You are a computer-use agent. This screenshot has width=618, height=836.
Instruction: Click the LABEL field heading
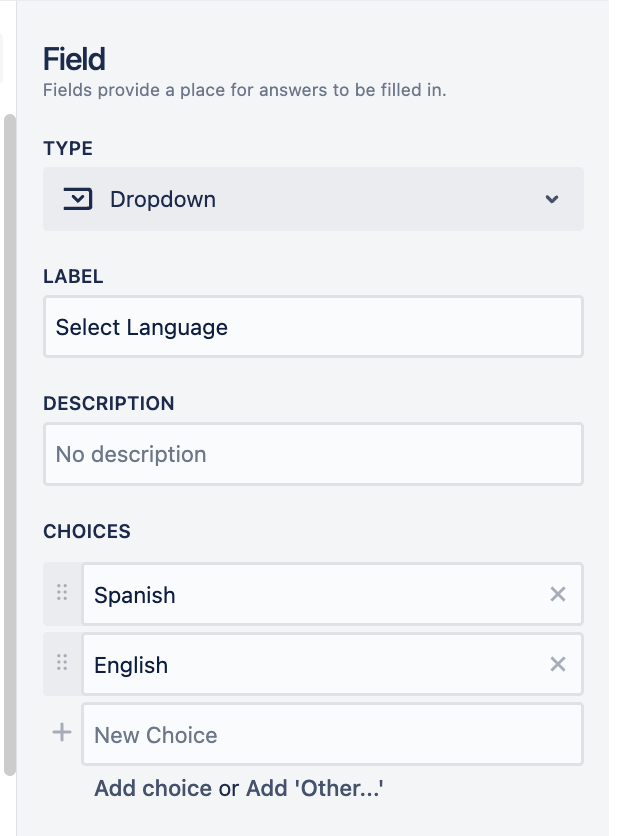tap(73, 276)
